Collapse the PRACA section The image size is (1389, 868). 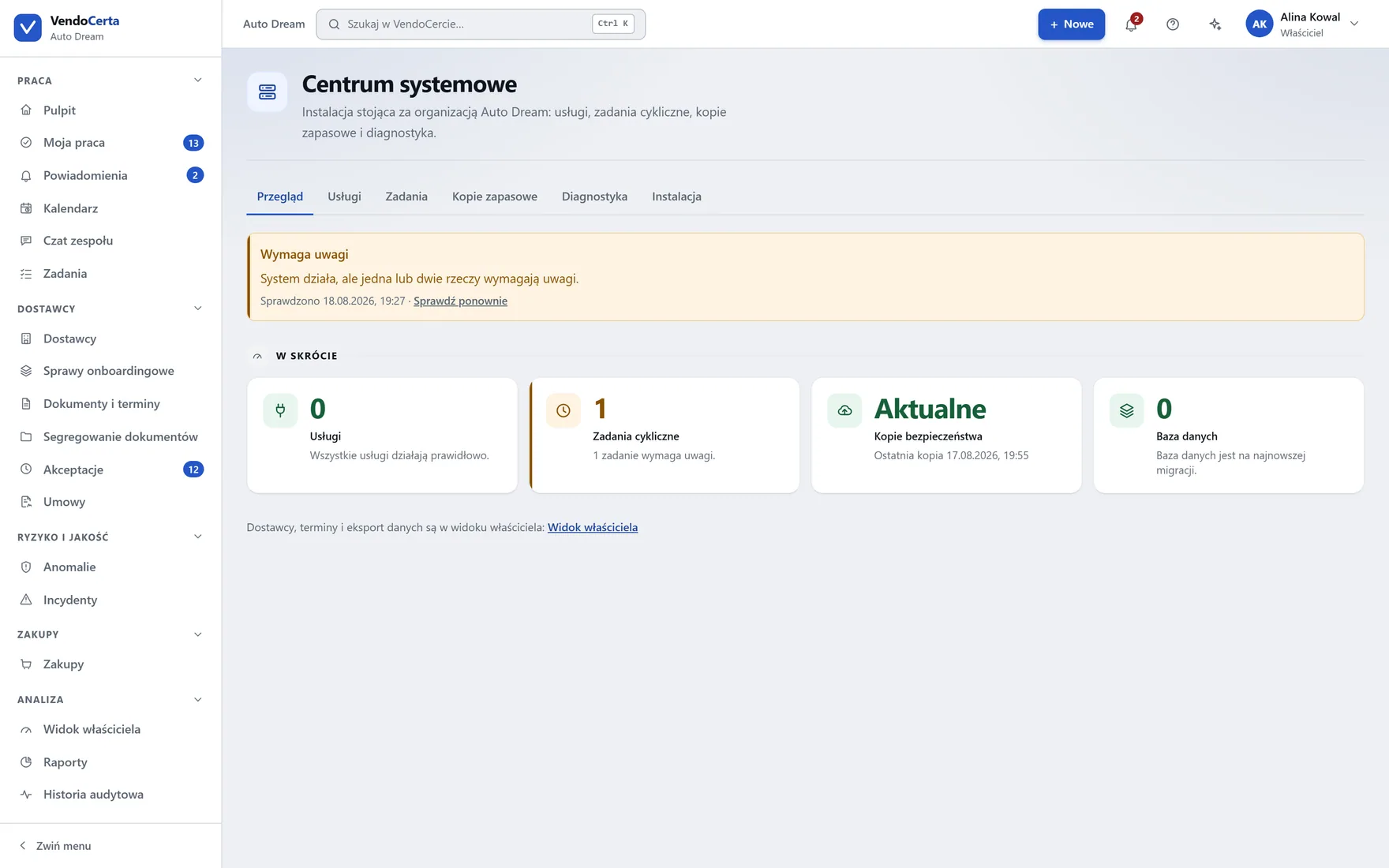pyautogui.click(x=198, y=80)
